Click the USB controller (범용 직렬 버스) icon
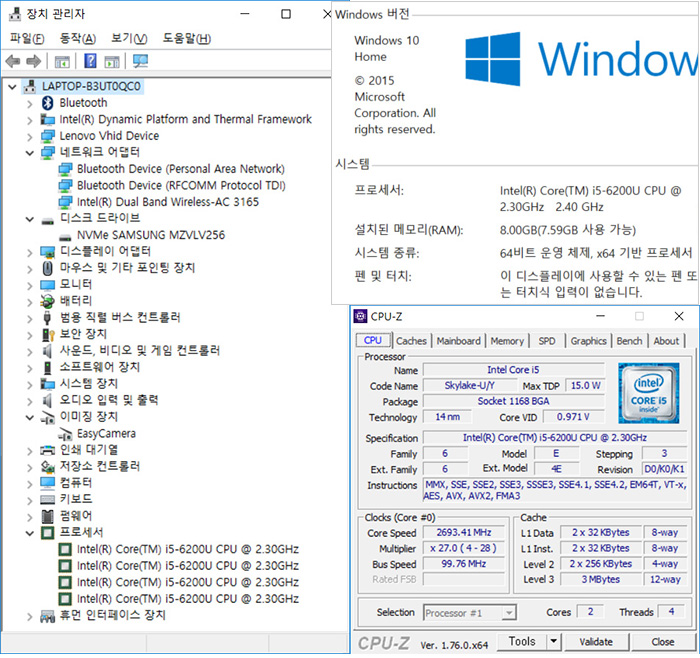Image resolution: width=700 pixels, height=658 pixels. (47, 318)
